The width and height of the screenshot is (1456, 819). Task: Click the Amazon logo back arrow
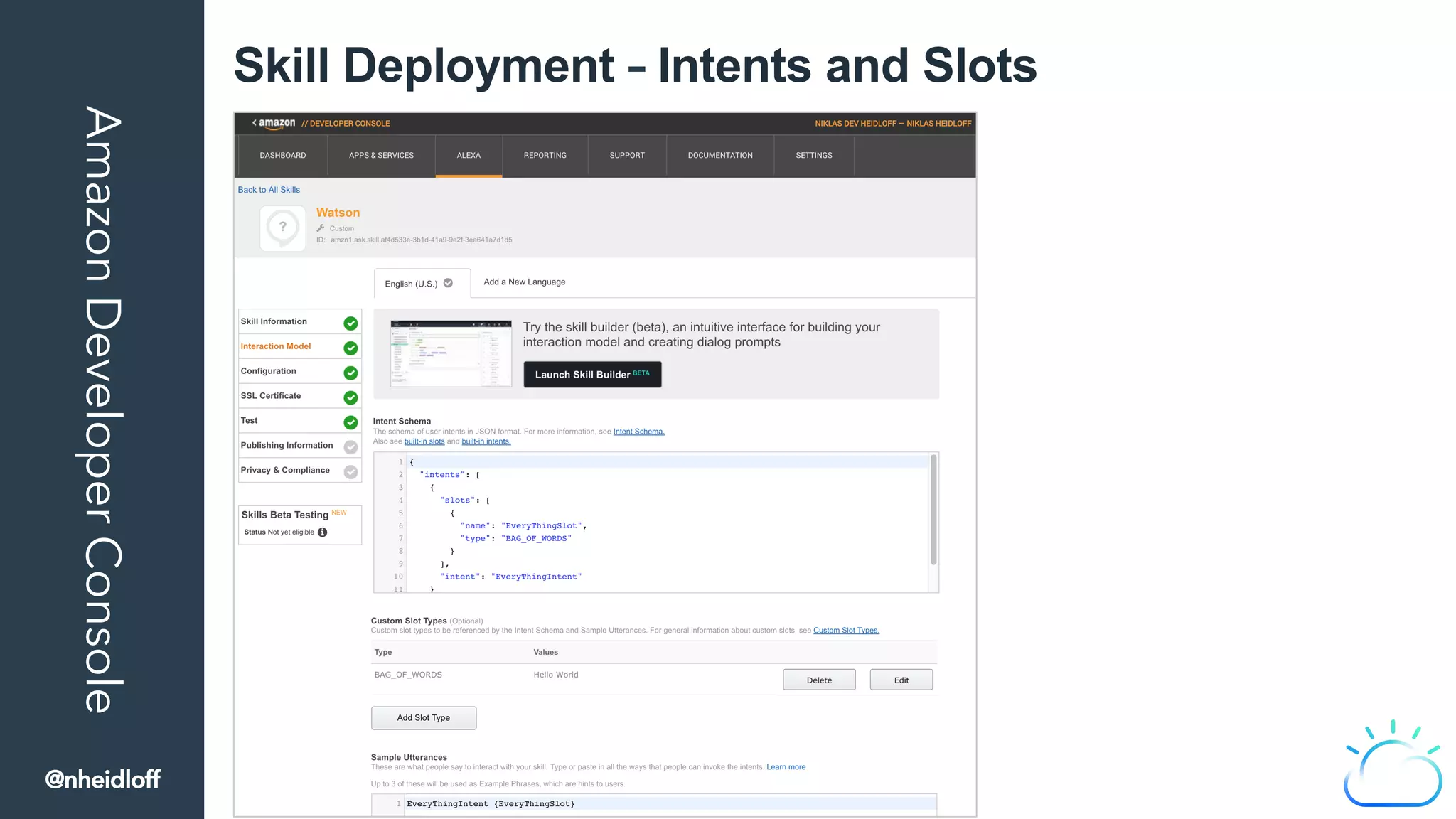(255, 123)
